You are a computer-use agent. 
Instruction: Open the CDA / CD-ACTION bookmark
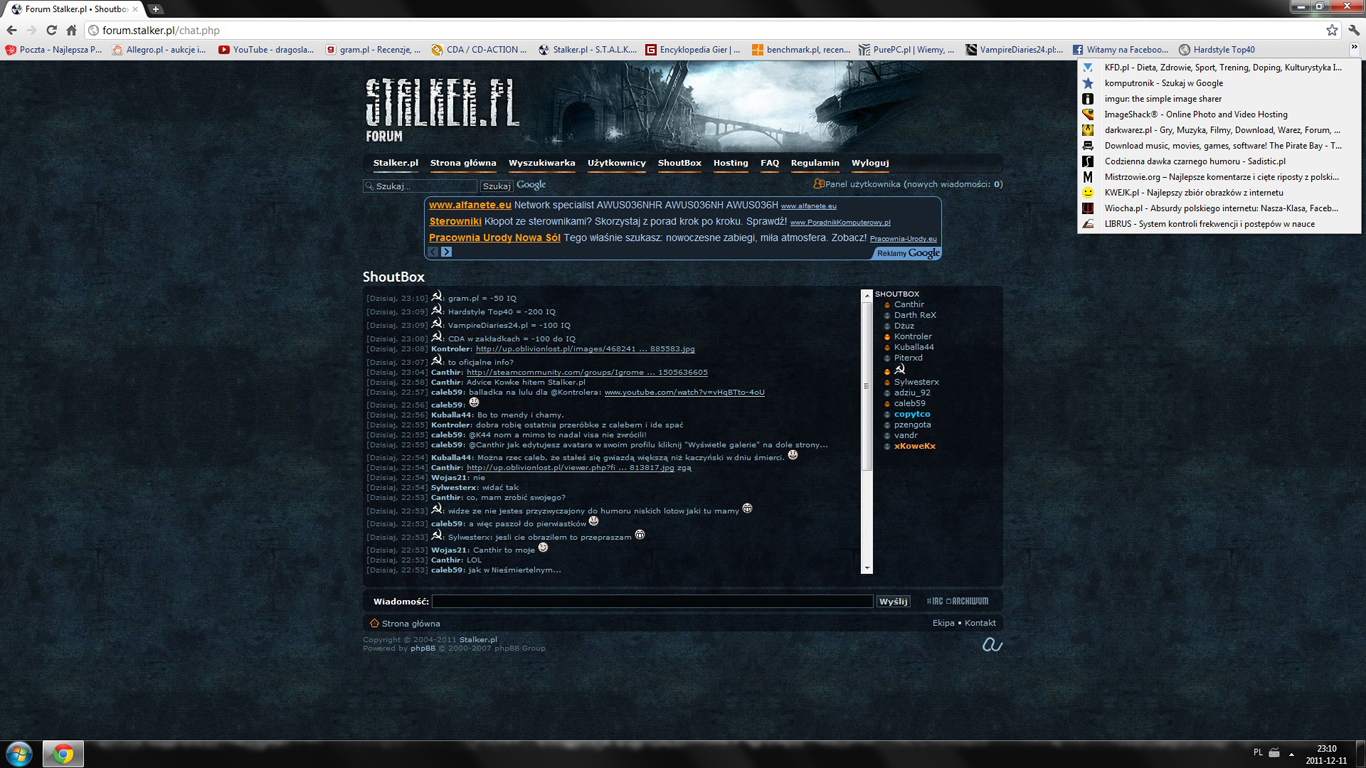pyautogui.click(x=480, y=49)
